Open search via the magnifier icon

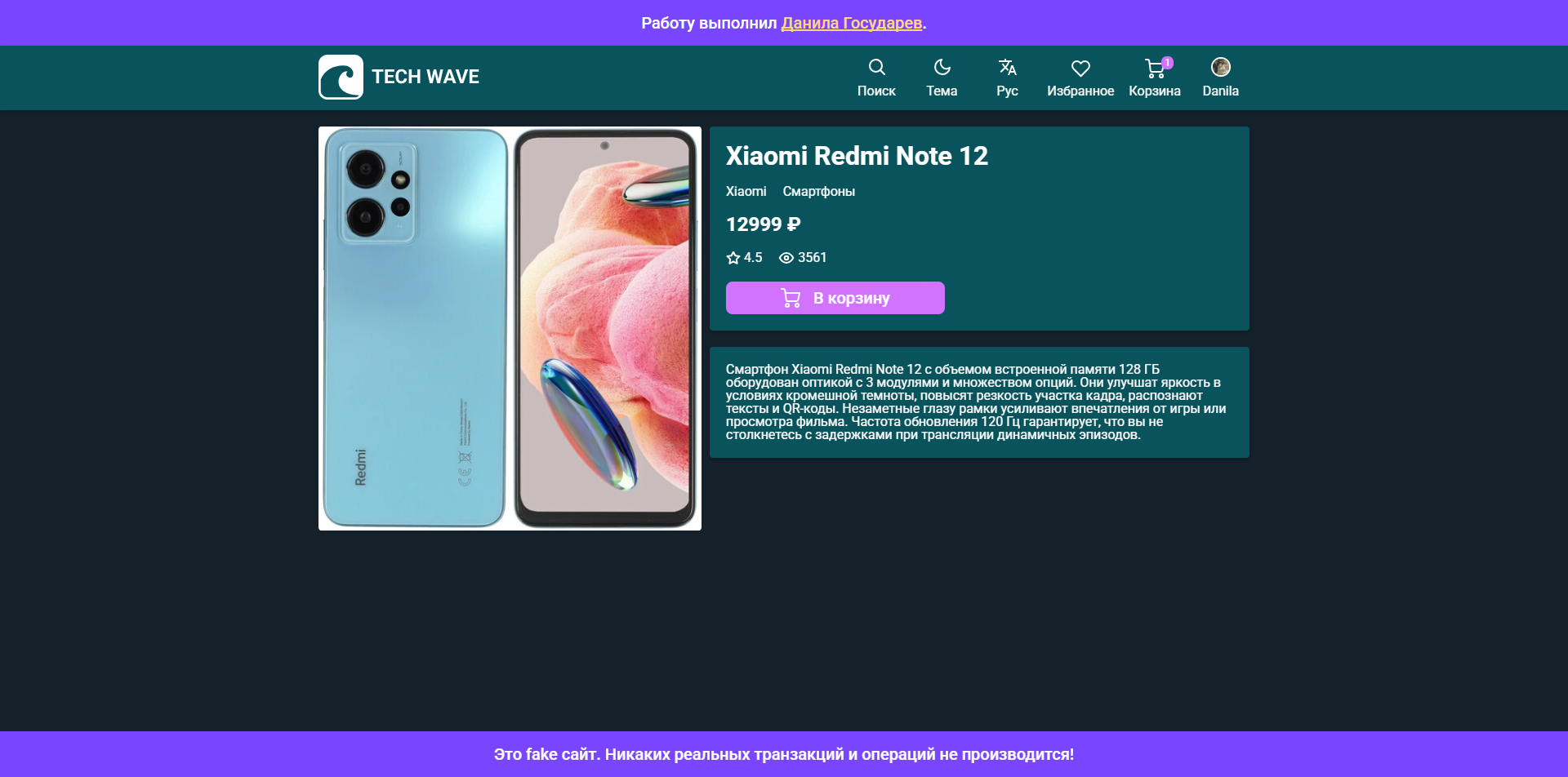tap(876, 67)
